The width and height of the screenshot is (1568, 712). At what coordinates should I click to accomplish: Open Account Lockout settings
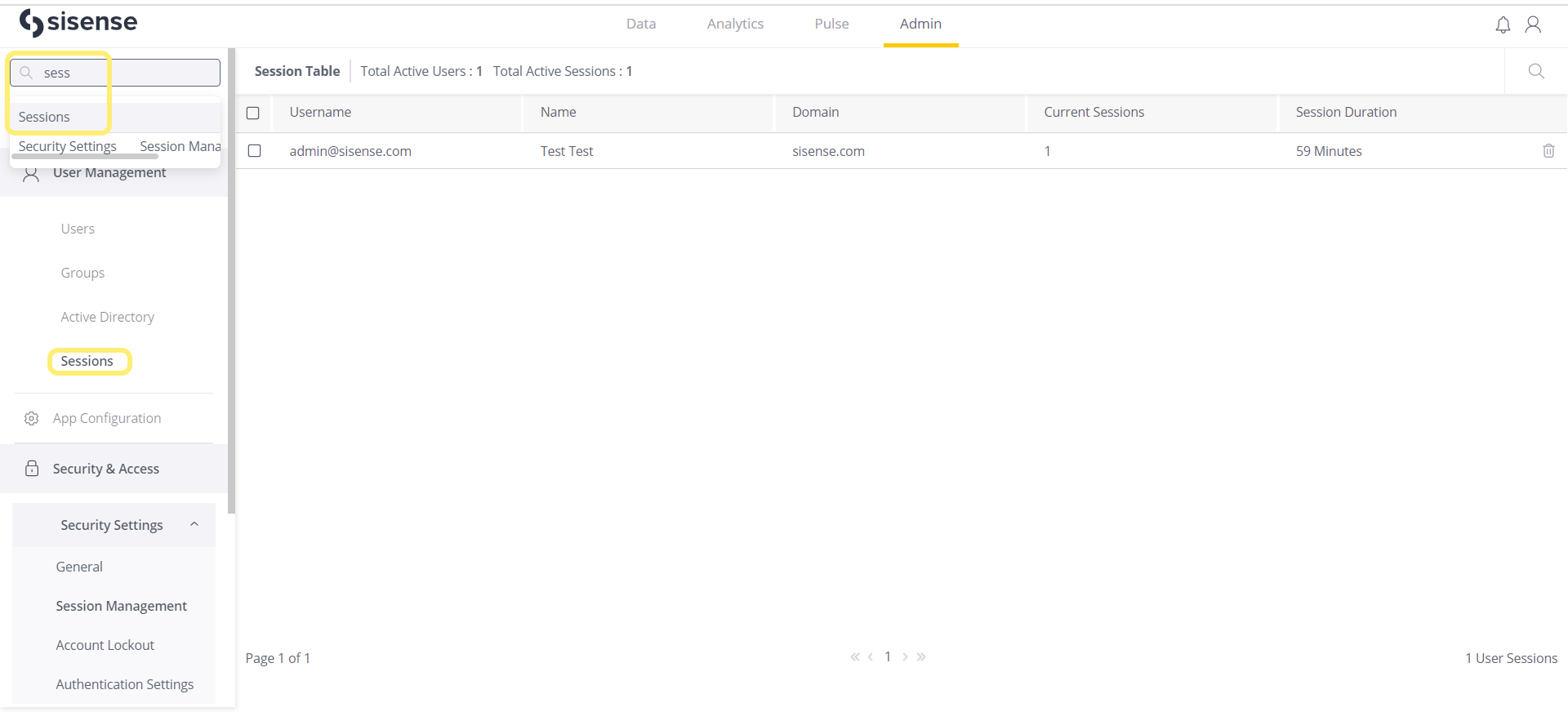pos(105,645)
